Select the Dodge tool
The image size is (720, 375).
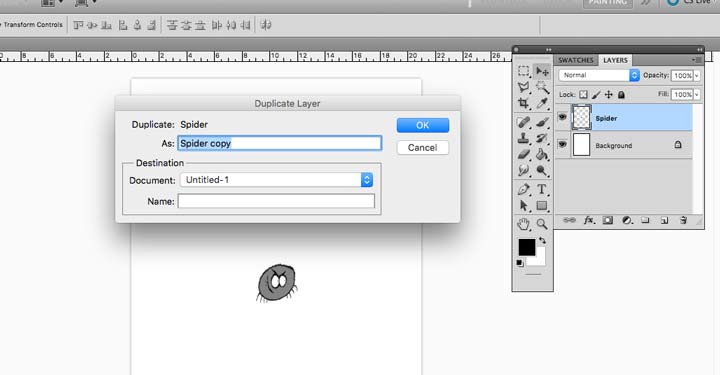pos(542,171)
